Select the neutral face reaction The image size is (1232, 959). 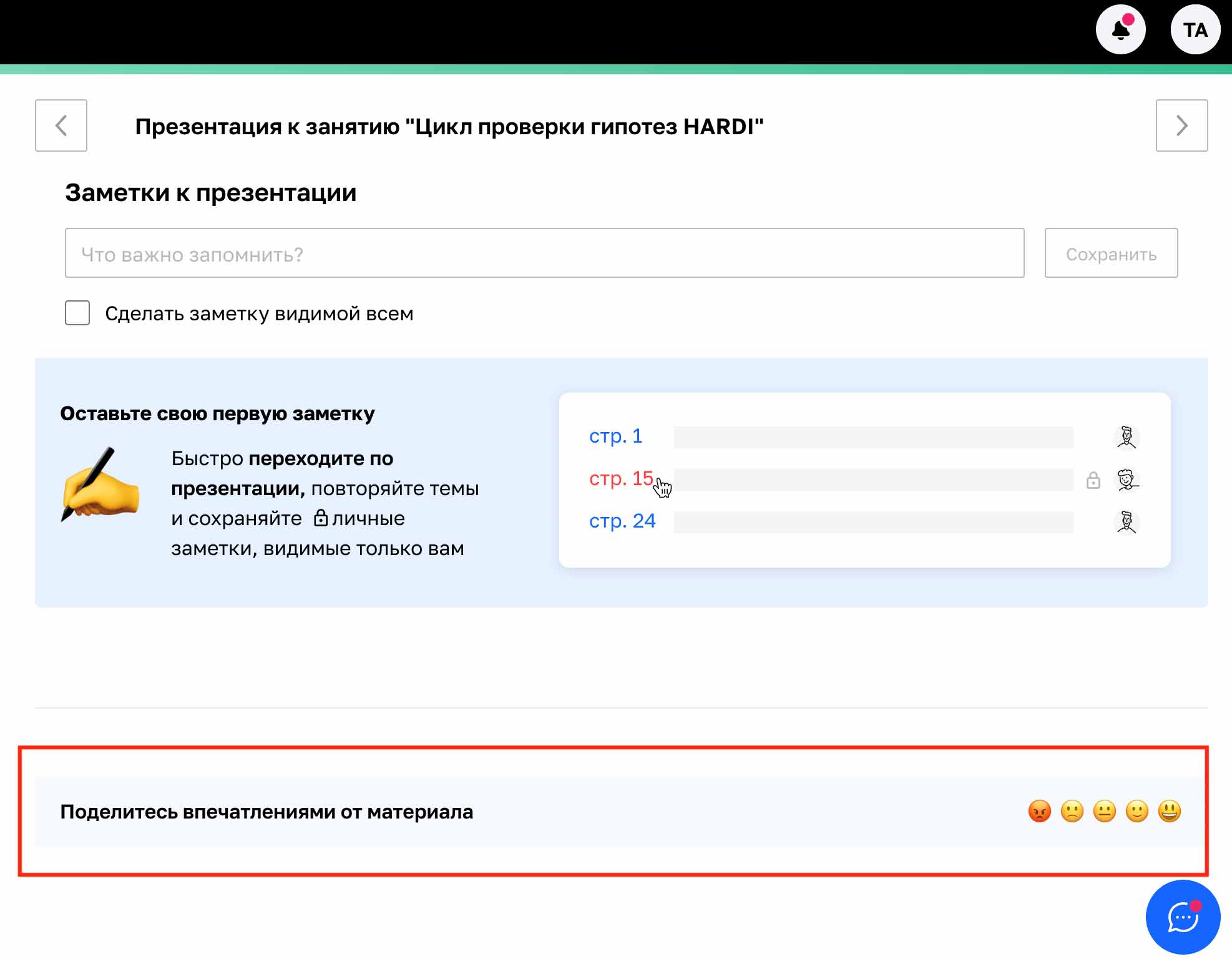point(1103,812)
